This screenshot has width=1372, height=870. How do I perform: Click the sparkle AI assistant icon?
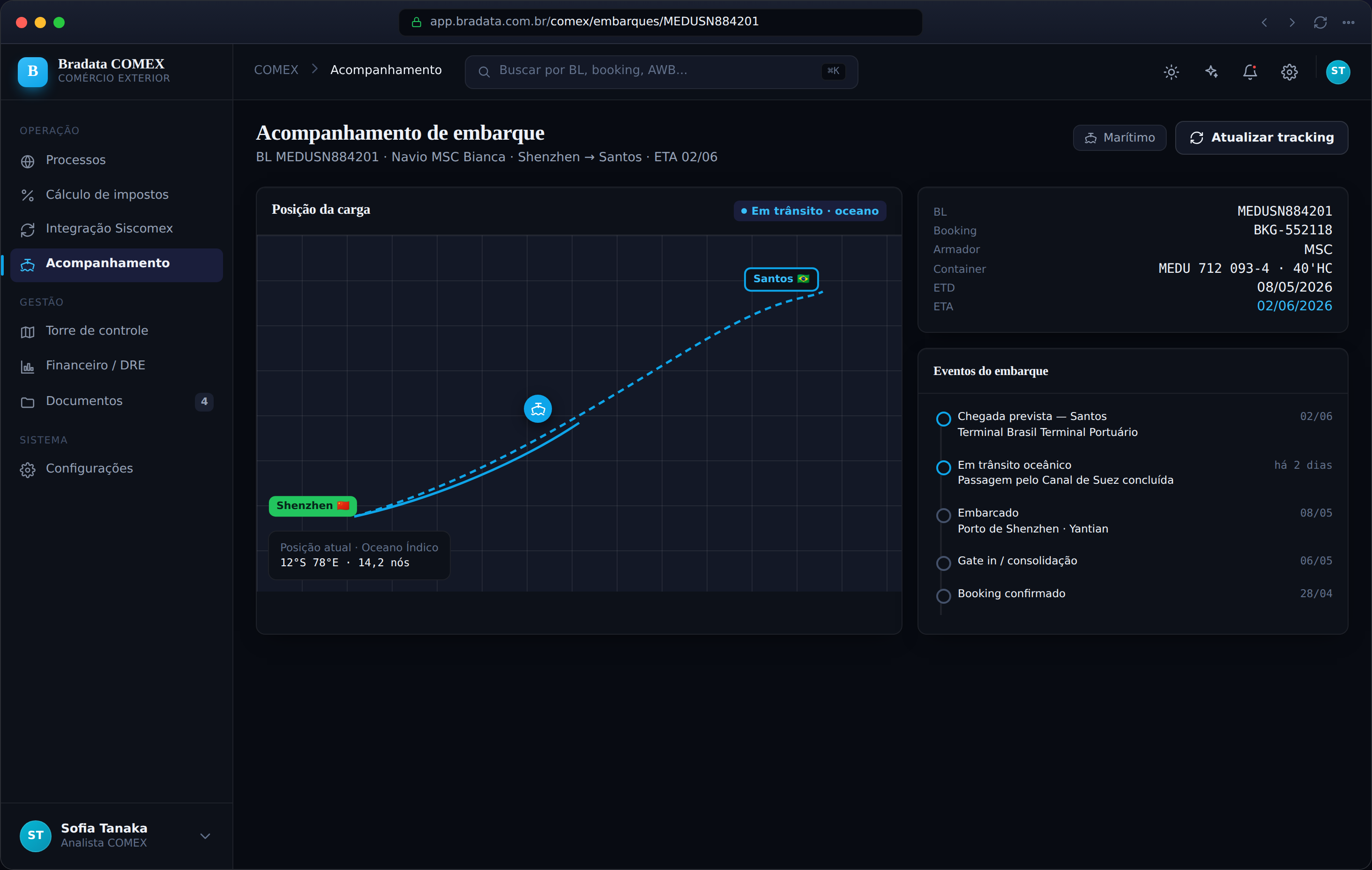pyautogui.click(x=1211, y=72)
